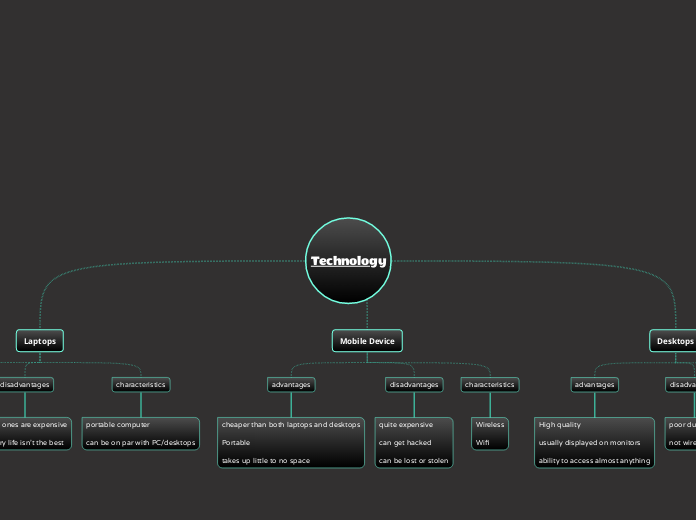The image size is (696, 520).
Task: Select 'can be on par with PC/desktops' text
Action: click(x=141, y=442)
